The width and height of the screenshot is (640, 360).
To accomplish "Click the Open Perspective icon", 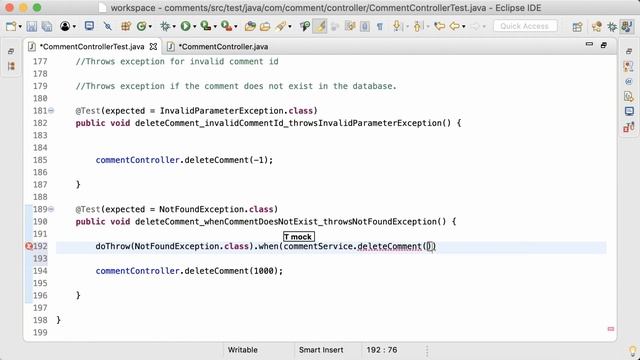I will [577, 27].
